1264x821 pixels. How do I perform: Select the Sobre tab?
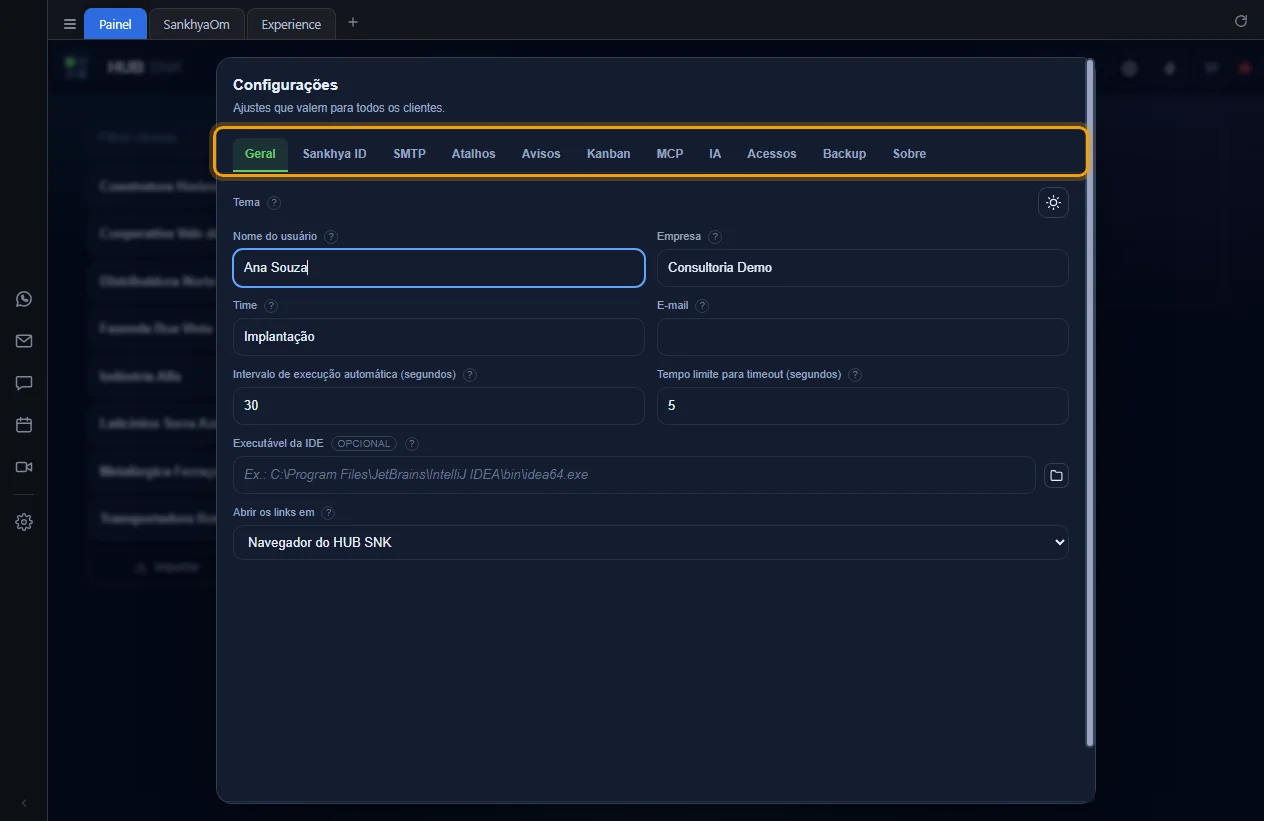click(x=909, y=154)
